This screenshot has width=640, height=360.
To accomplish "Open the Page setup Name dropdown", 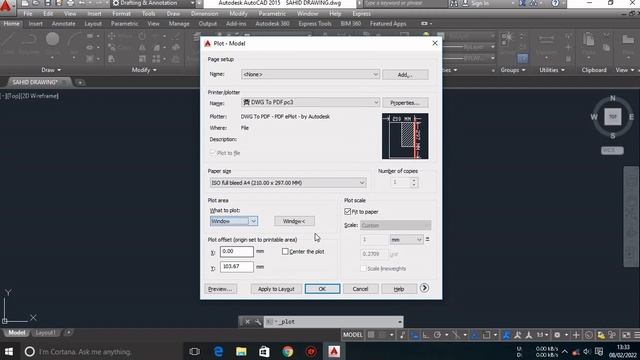I will [x=310, y=74].
